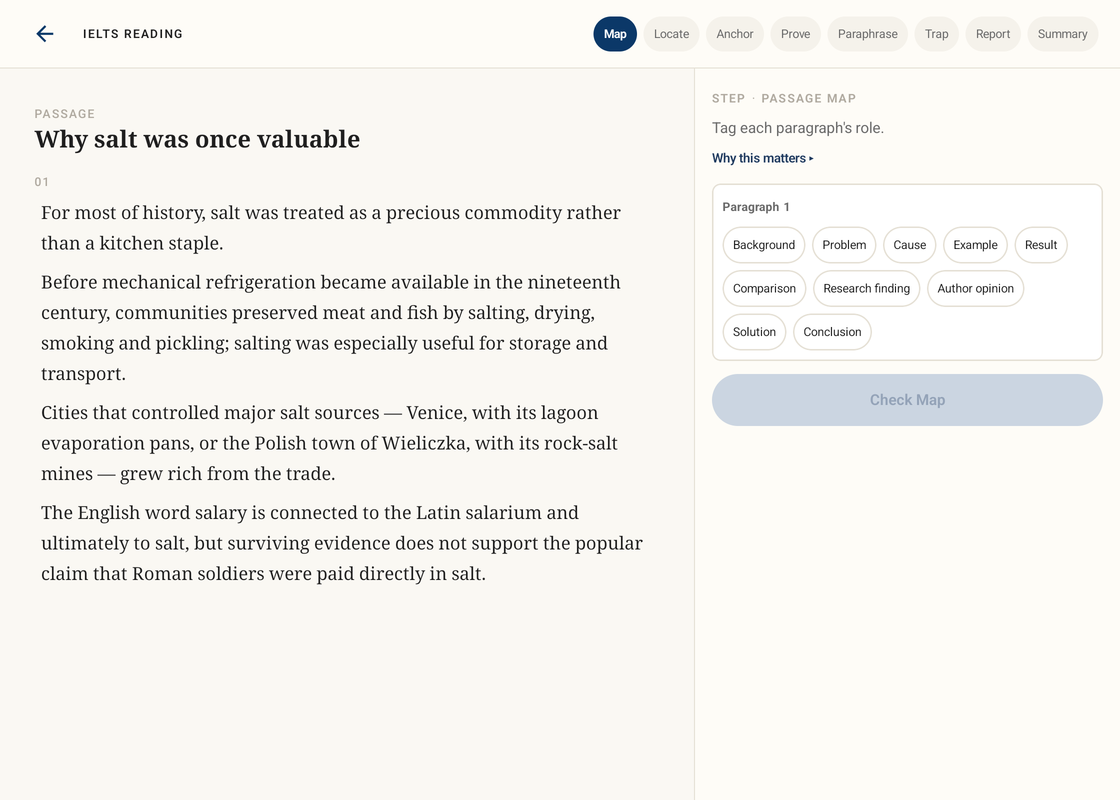1120x800 pixels.
Task: Click the sentence about the word salary
Action: [341, 543]
